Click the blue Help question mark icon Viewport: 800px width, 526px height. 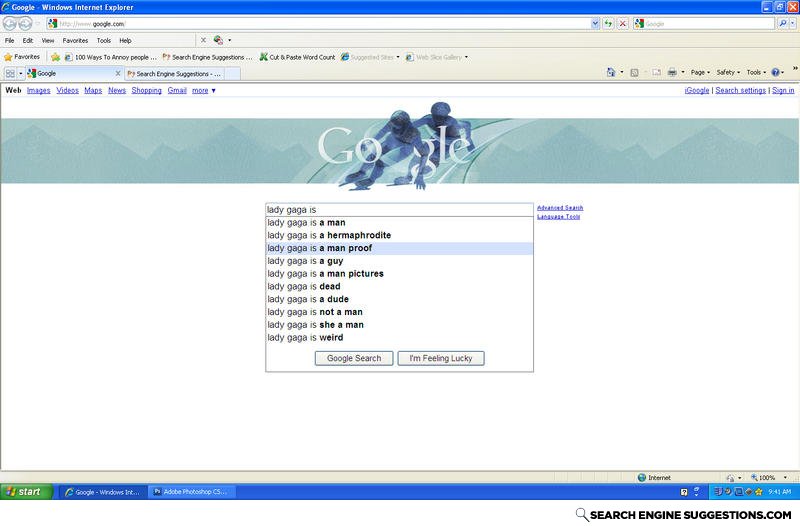pyautogui.click(x=776, y=72)
